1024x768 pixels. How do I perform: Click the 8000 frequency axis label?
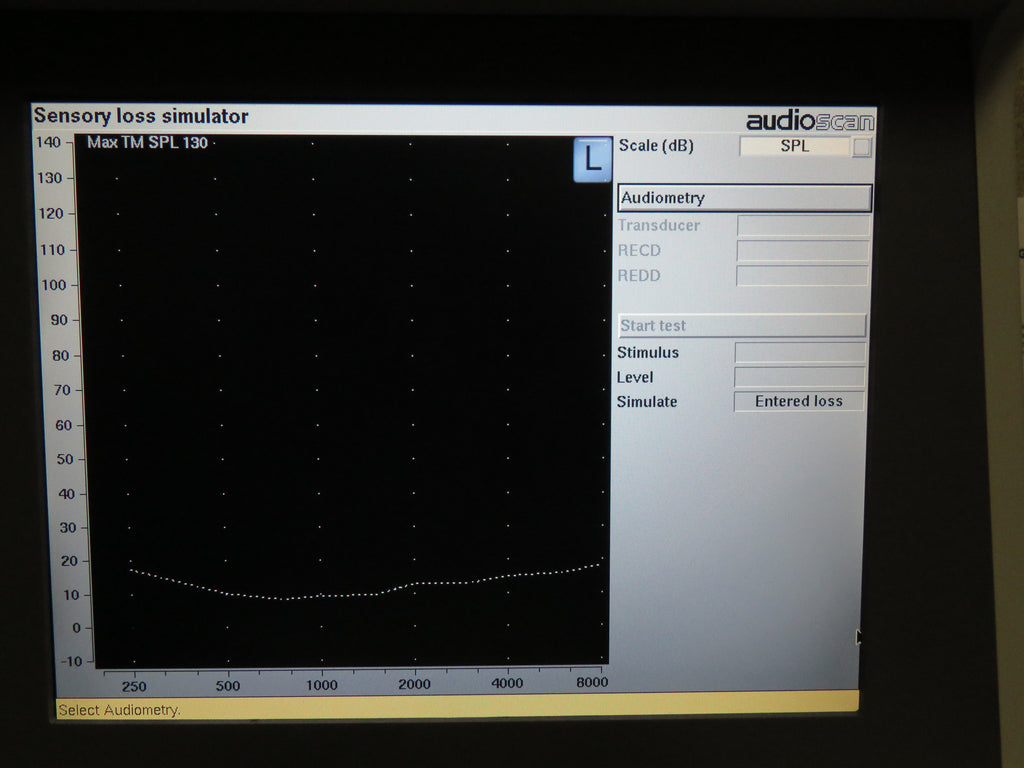click(x=592, y=682)
